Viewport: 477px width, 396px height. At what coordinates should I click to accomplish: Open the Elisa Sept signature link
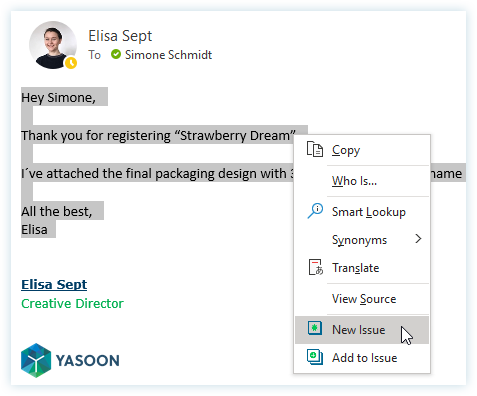54,284
